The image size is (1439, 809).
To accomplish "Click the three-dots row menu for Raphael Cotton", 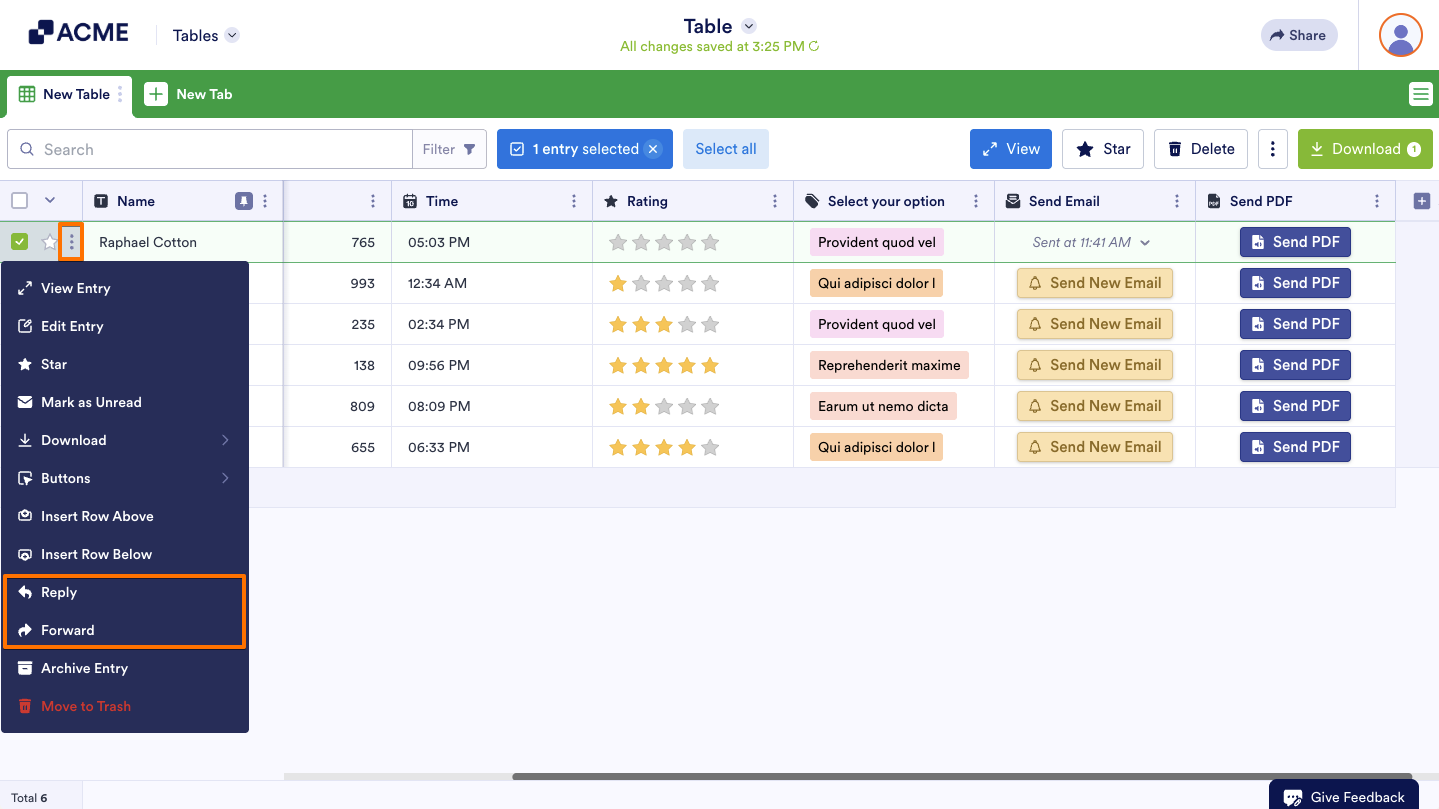I will click(x=71, y=242).
